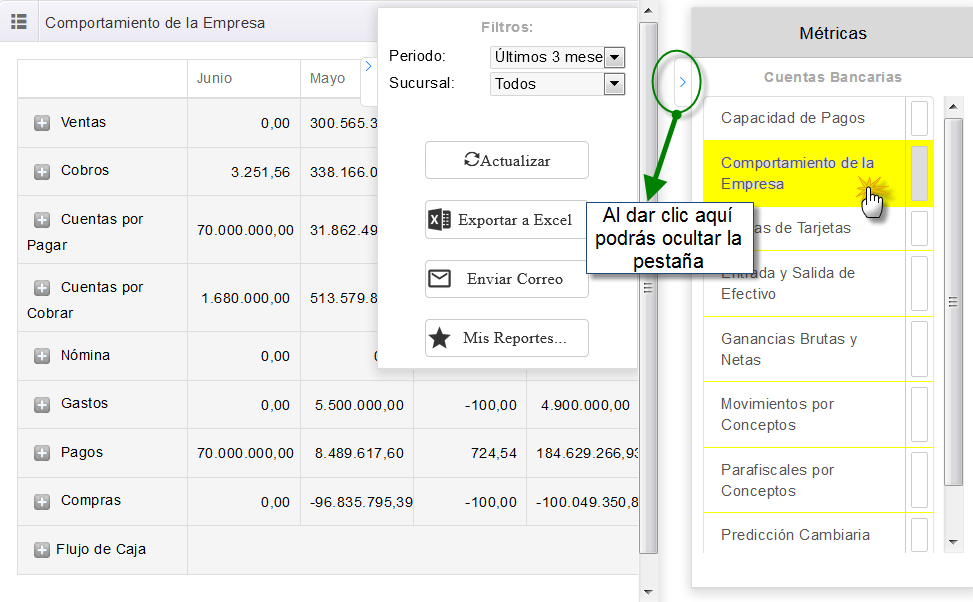973x602 pixels.
Task: Toggle the box next to Ganancias Brutas y Netas
Action: coord(919,349)
